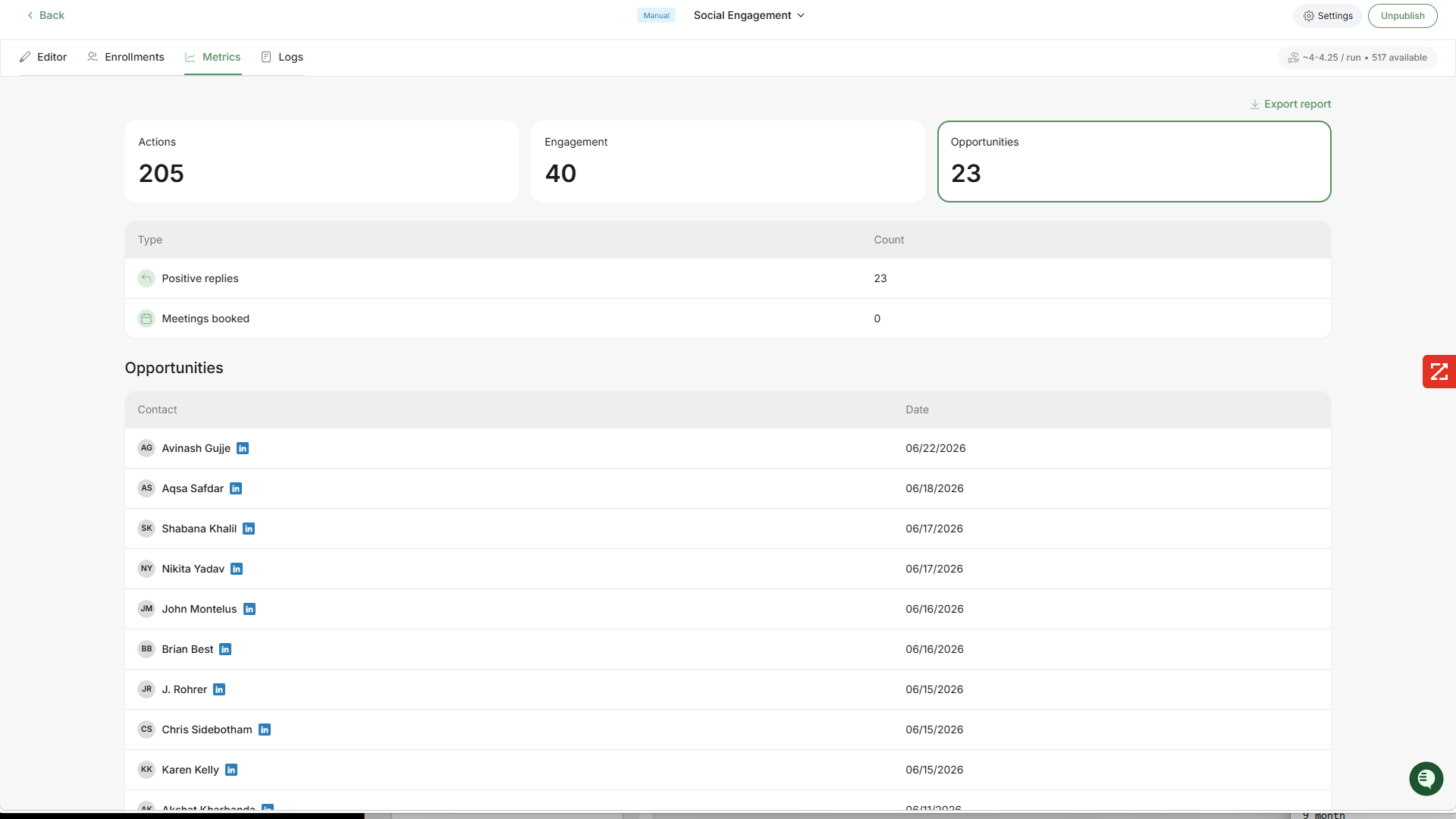Click the download icon beside Export report

pyautogui.click(x=1255, y=104)
